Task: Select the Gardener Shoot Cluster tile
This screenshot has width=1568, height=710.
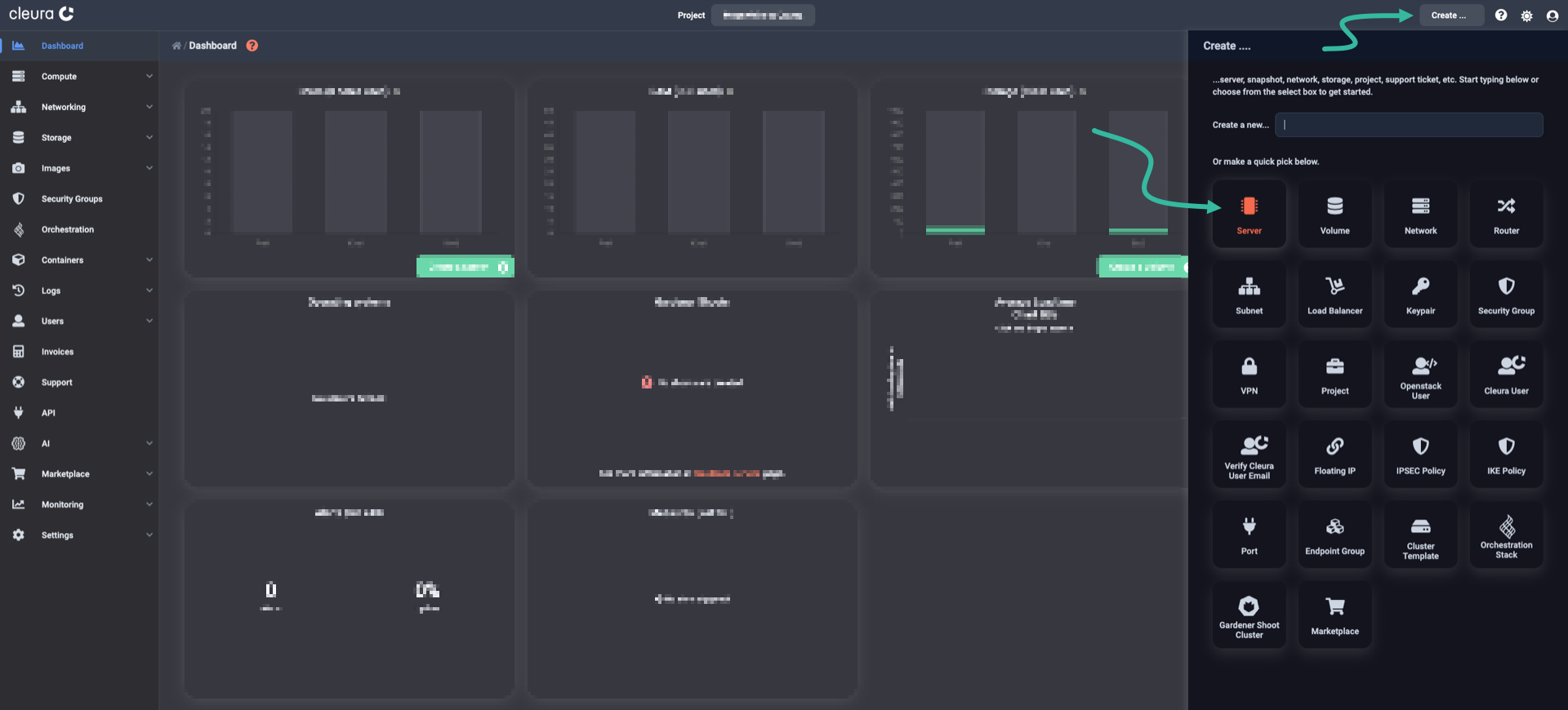Action: (1249, 615)
